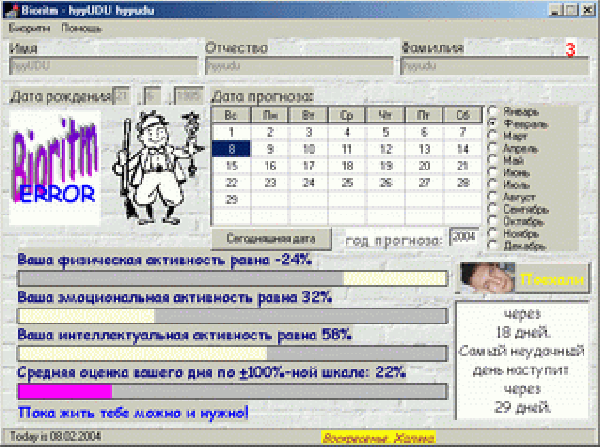Screen dimensions: 600x447
Task: Click the Отчество input field
Action: (299, 66)
